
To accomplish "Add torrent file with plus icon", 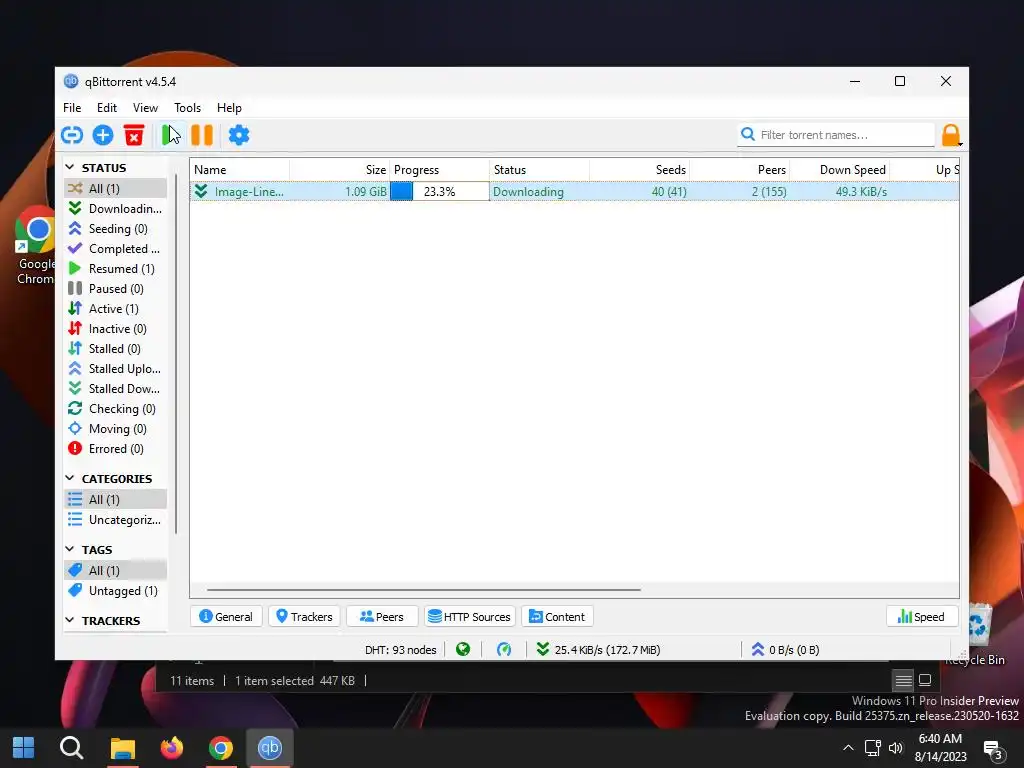I will tap(103, 135).
